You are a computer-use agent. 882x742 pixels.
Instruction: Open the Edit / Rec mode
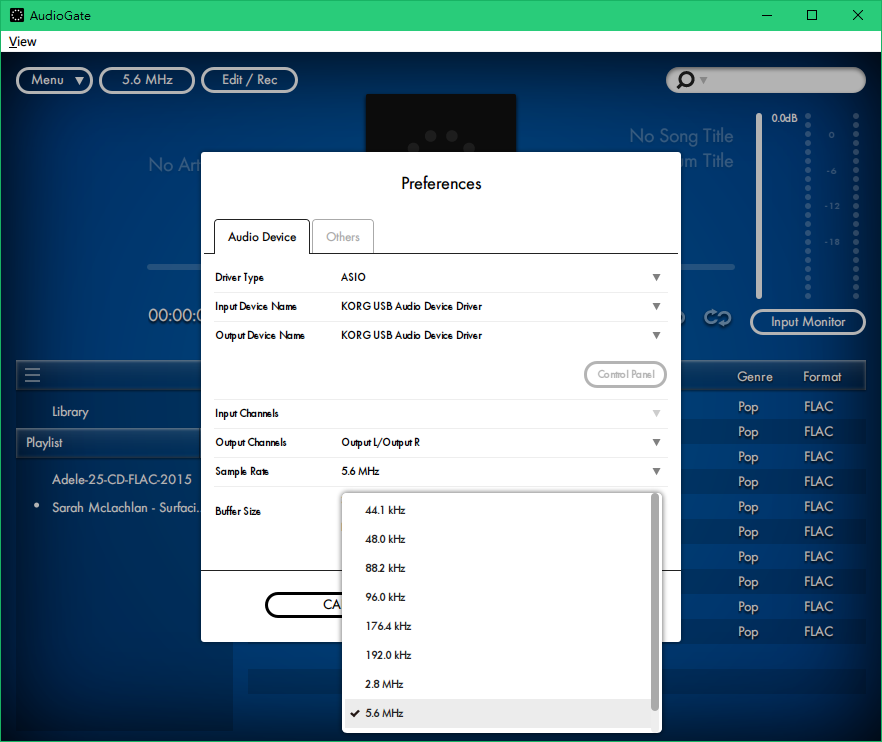pyautogui.click(x=249, y=80)
